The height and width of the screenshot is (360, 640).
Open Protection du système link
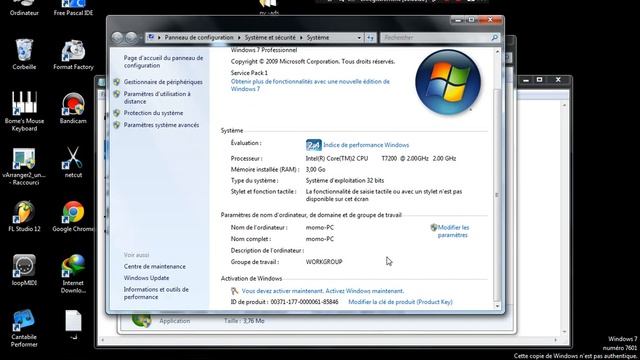153,113
